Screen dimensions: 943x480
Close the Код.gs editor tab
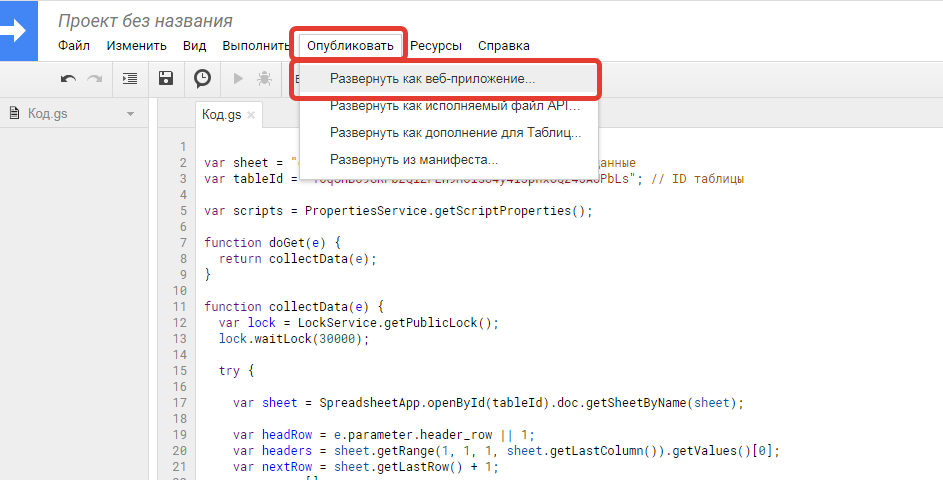pos(251,115)
